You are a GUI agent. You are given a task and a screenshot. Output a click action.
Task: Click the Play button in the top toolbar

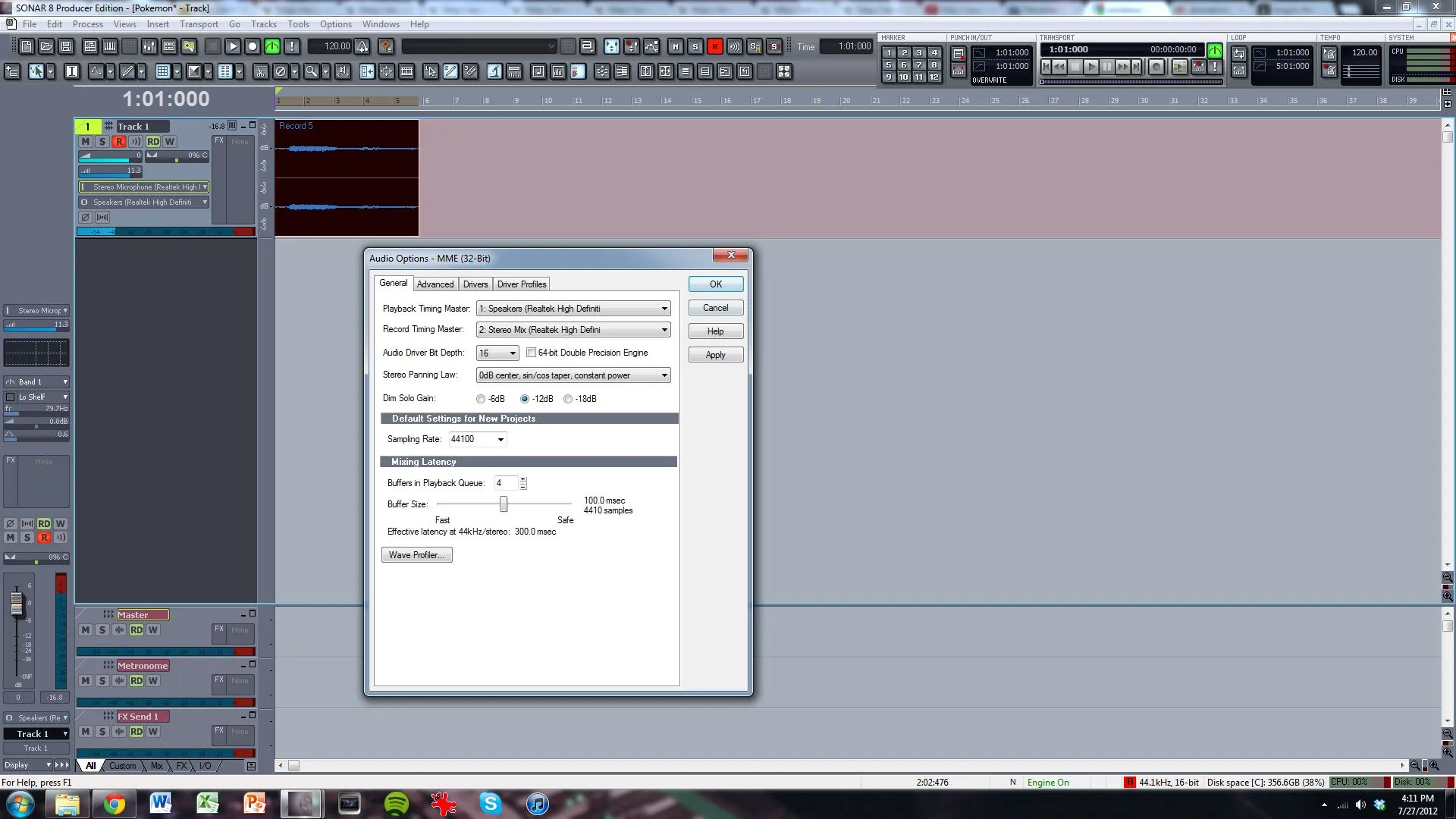pyautogui.click(x=233, y=46)
